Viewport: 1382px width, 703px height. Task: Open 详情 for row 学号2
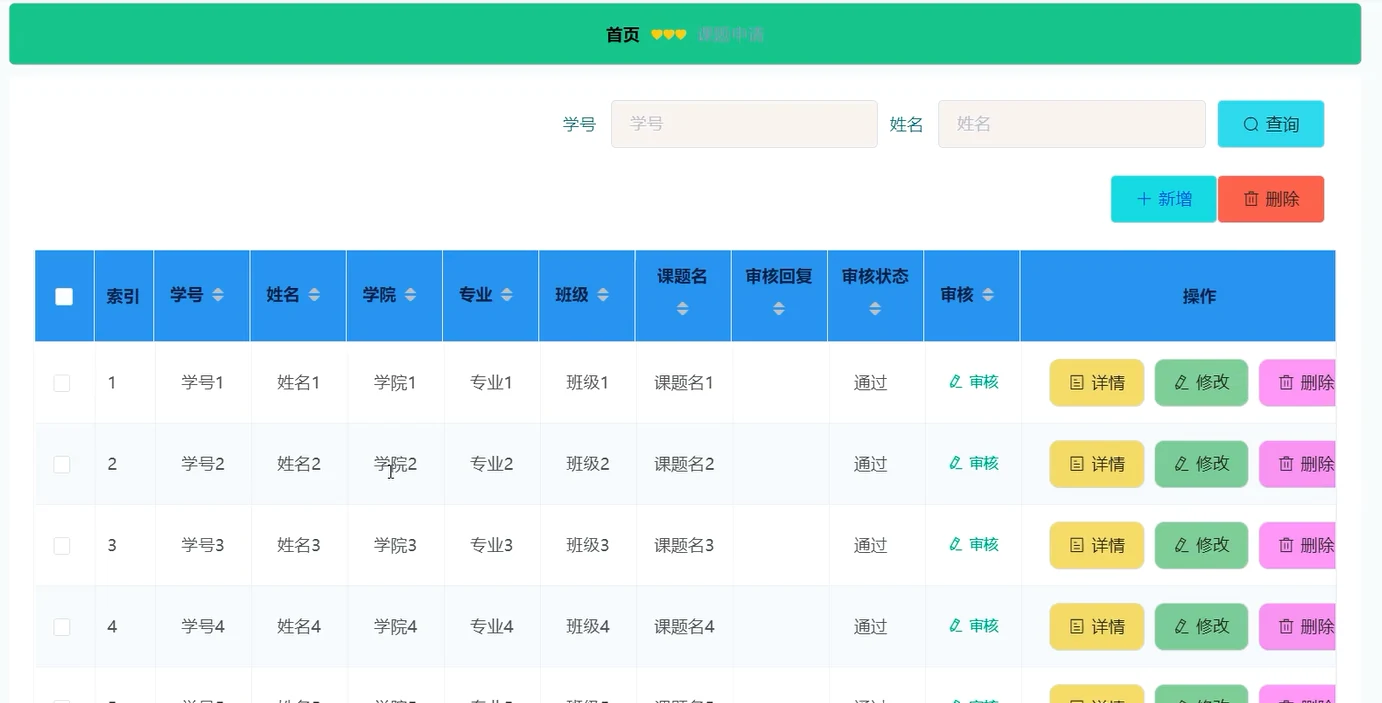tap(1096, 464)
